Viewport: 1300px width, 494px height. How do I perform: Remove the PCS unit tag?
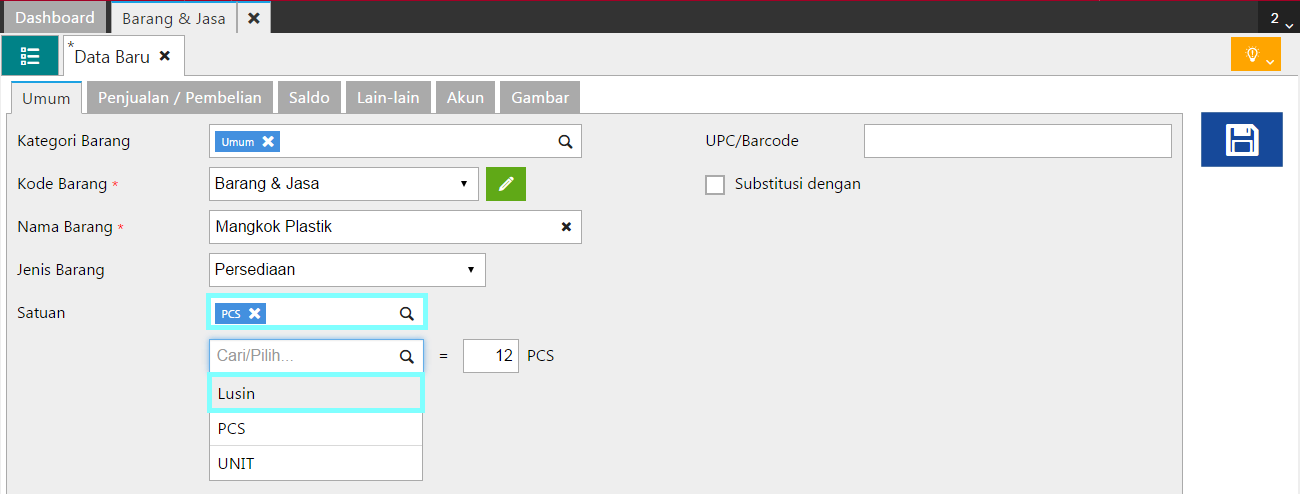[255, 313]
